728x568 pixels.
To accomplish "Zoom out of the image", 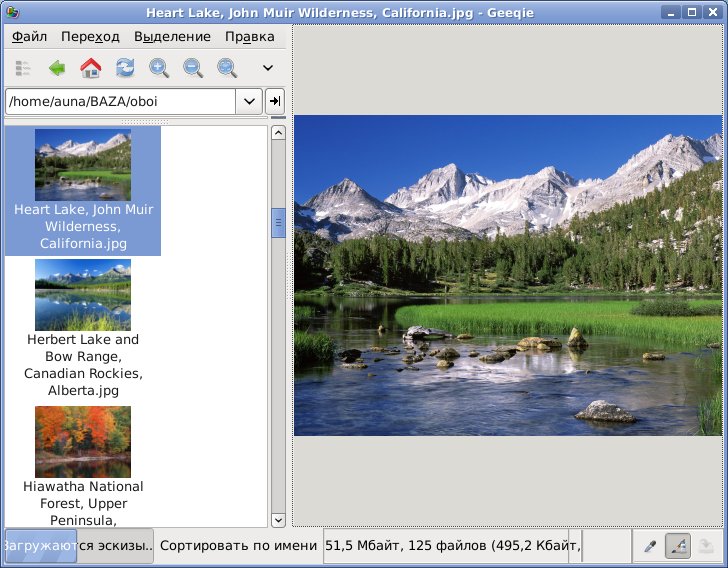I will 193,68.
